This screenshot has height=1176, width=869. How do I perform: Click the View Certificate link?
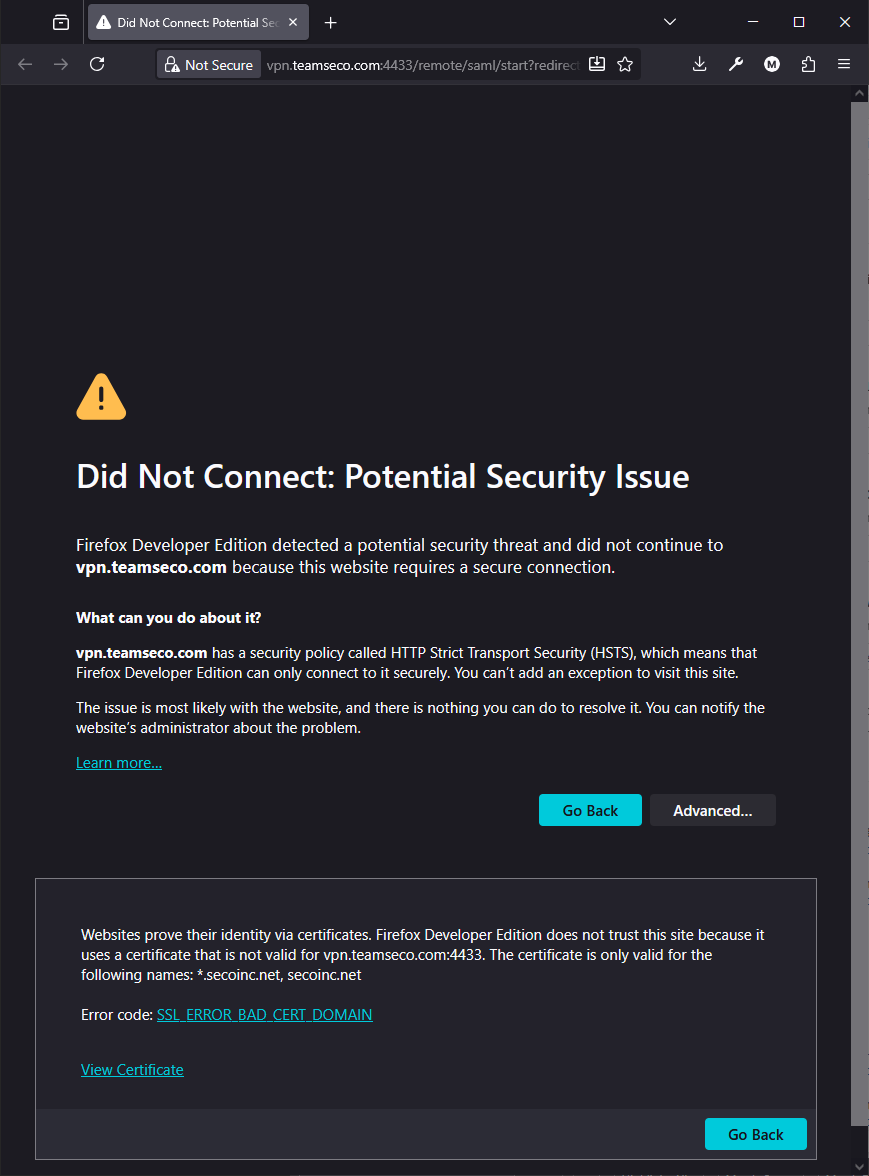coord(132,1070)
